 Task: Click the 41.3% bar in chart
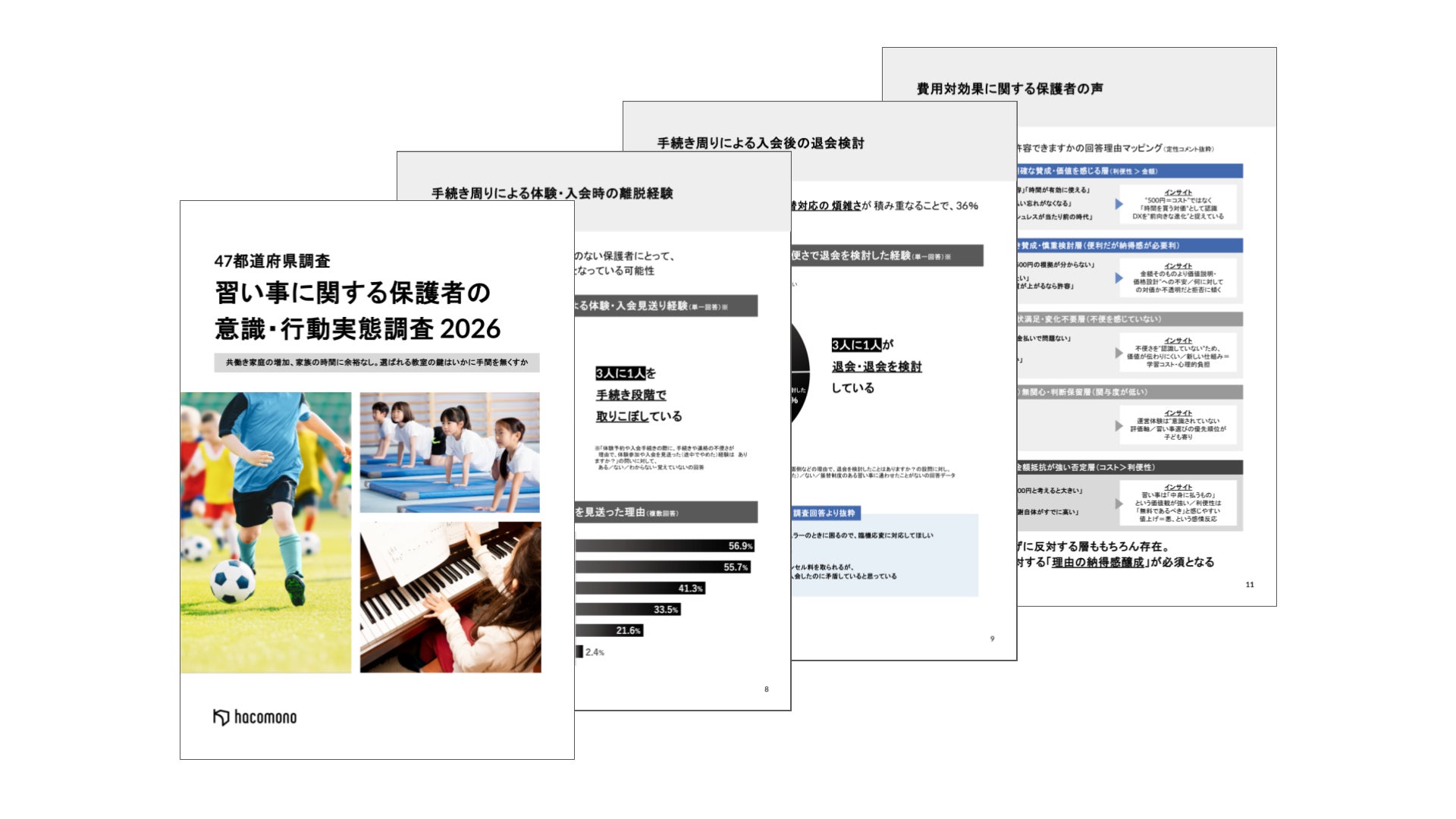coord(639,588)
